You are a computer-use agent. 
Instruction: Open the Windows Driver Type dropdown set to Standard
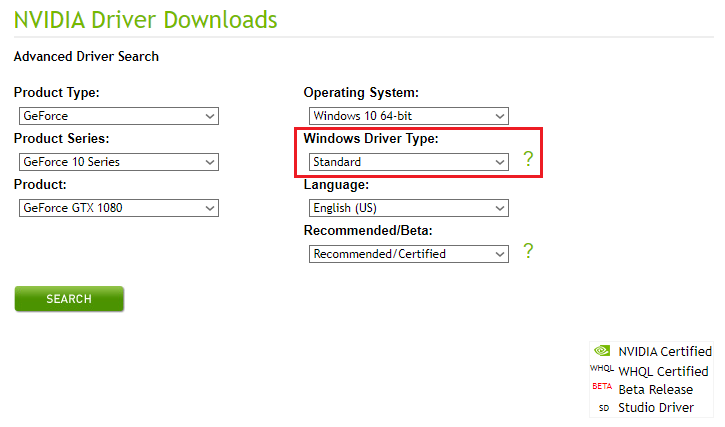408,162
